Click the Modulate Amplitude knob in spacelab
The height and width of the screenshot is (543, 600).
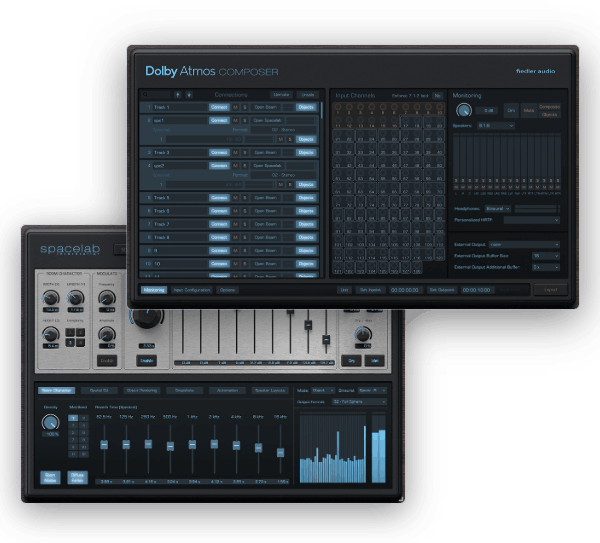click(x=107, y=334)
